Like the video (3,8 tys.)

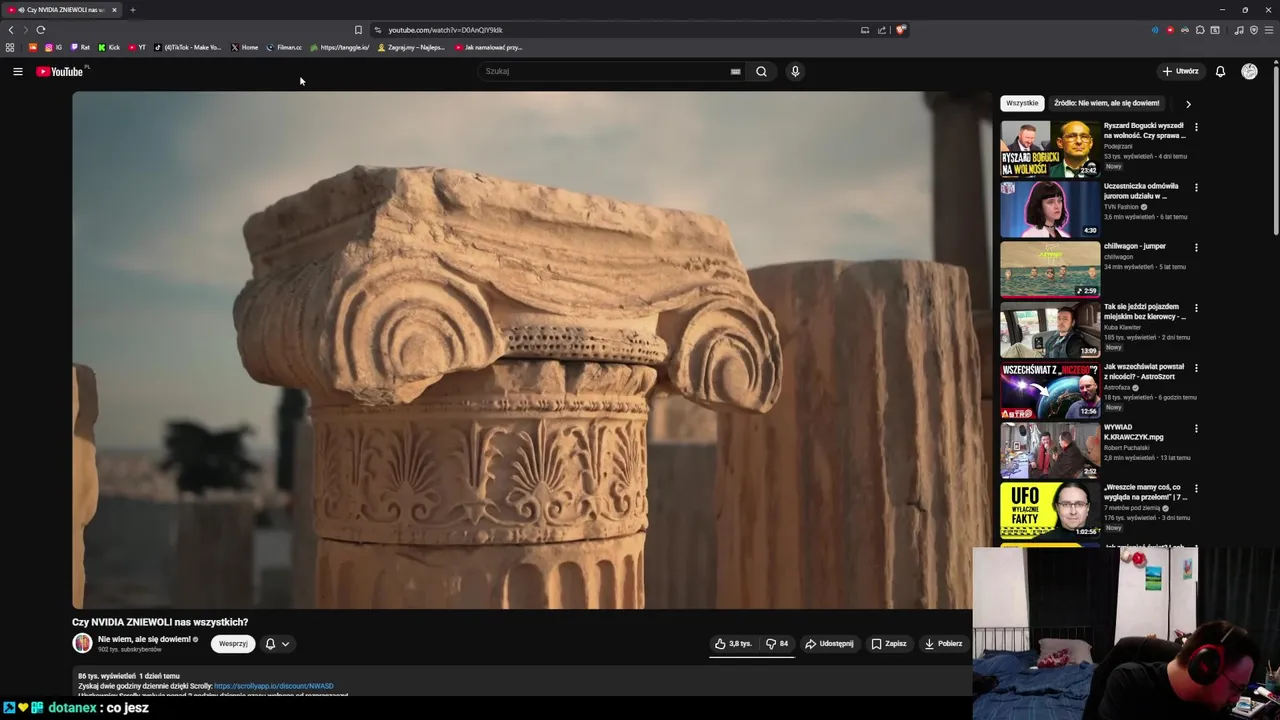click(733, 644)
